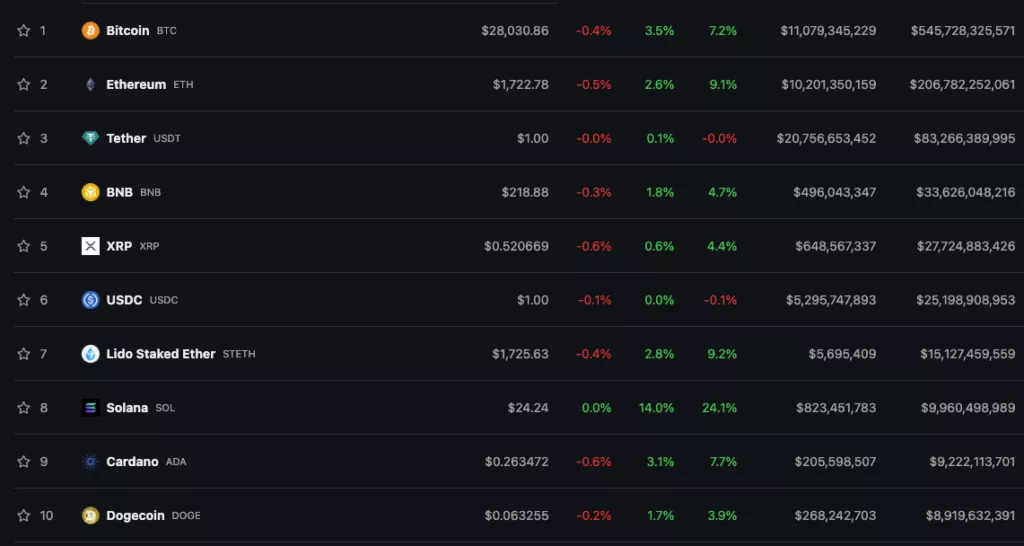Star the Cardano row
The width and height of the screenshot is (1024, 546).
24,462
